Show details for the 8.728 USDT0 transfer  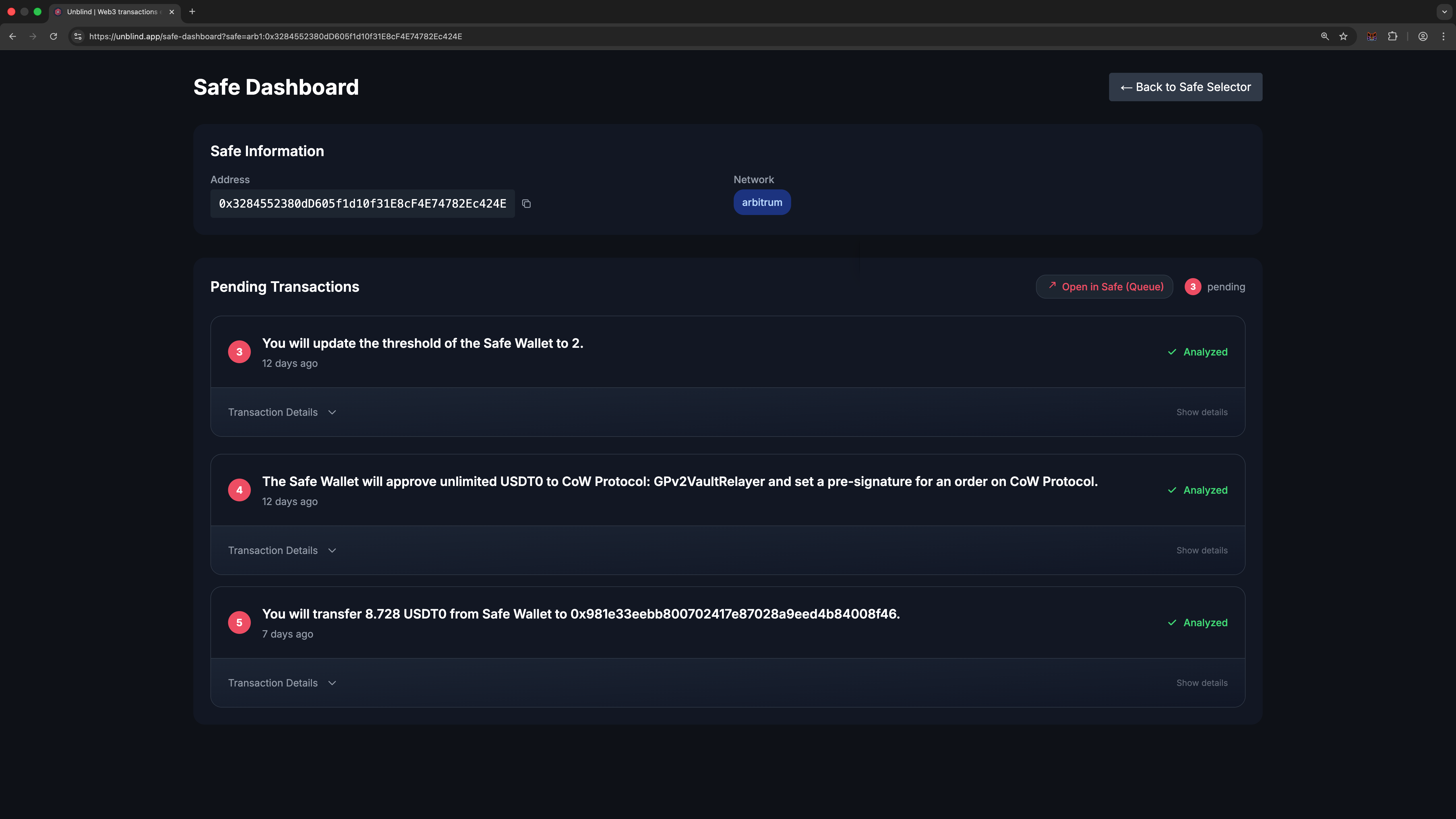(x=1202, y=683)
